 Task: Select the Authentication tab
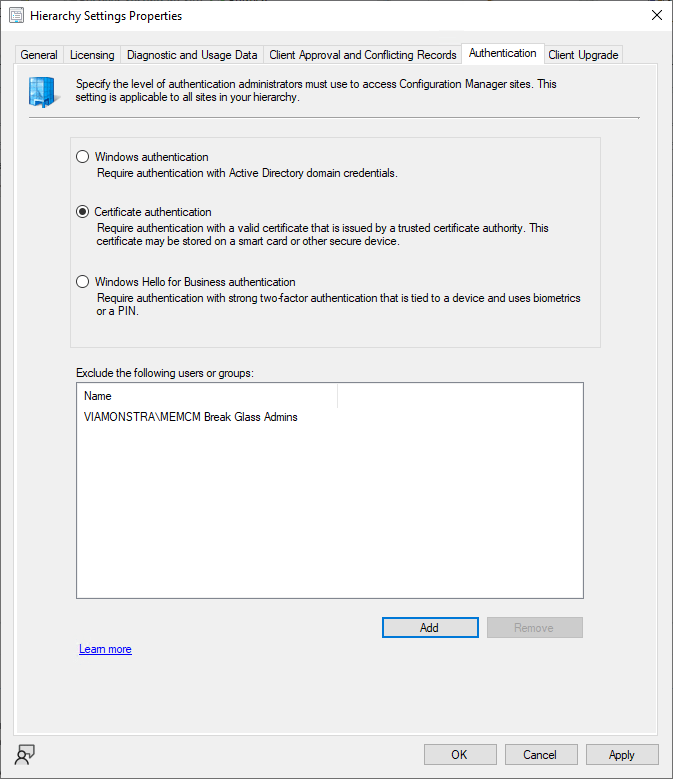[x=502, y=53]
